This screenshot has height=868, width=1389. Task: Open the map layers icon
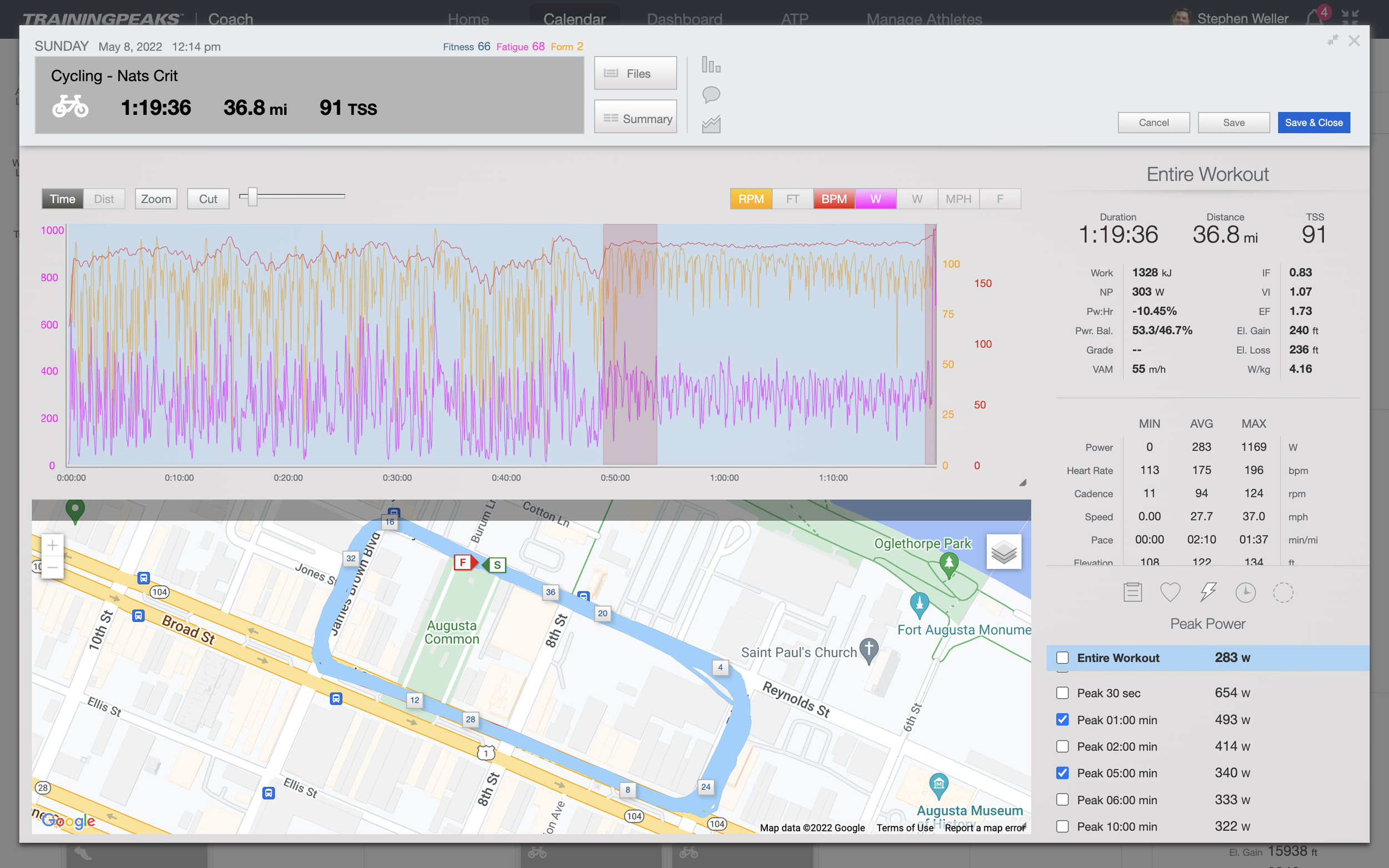tap(1003, 551)
